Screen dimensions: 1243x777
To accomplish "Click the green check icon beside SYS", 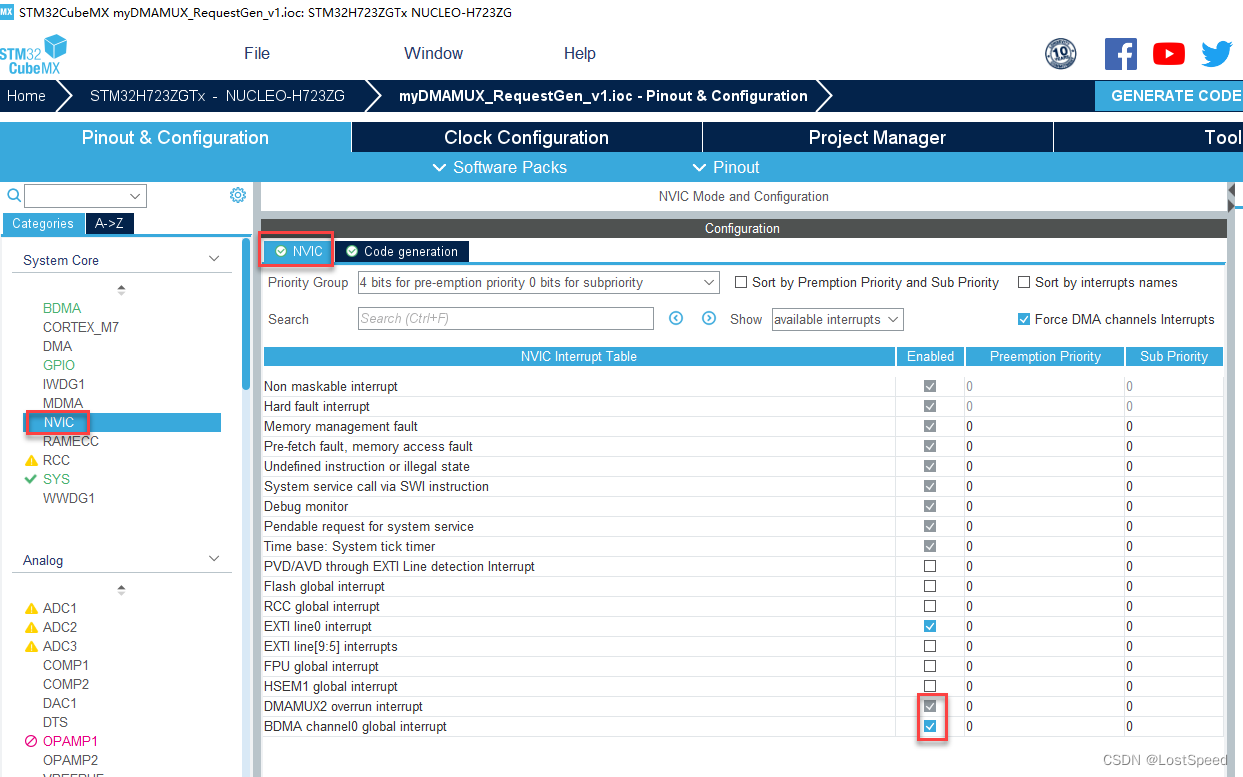I will 31,479.
